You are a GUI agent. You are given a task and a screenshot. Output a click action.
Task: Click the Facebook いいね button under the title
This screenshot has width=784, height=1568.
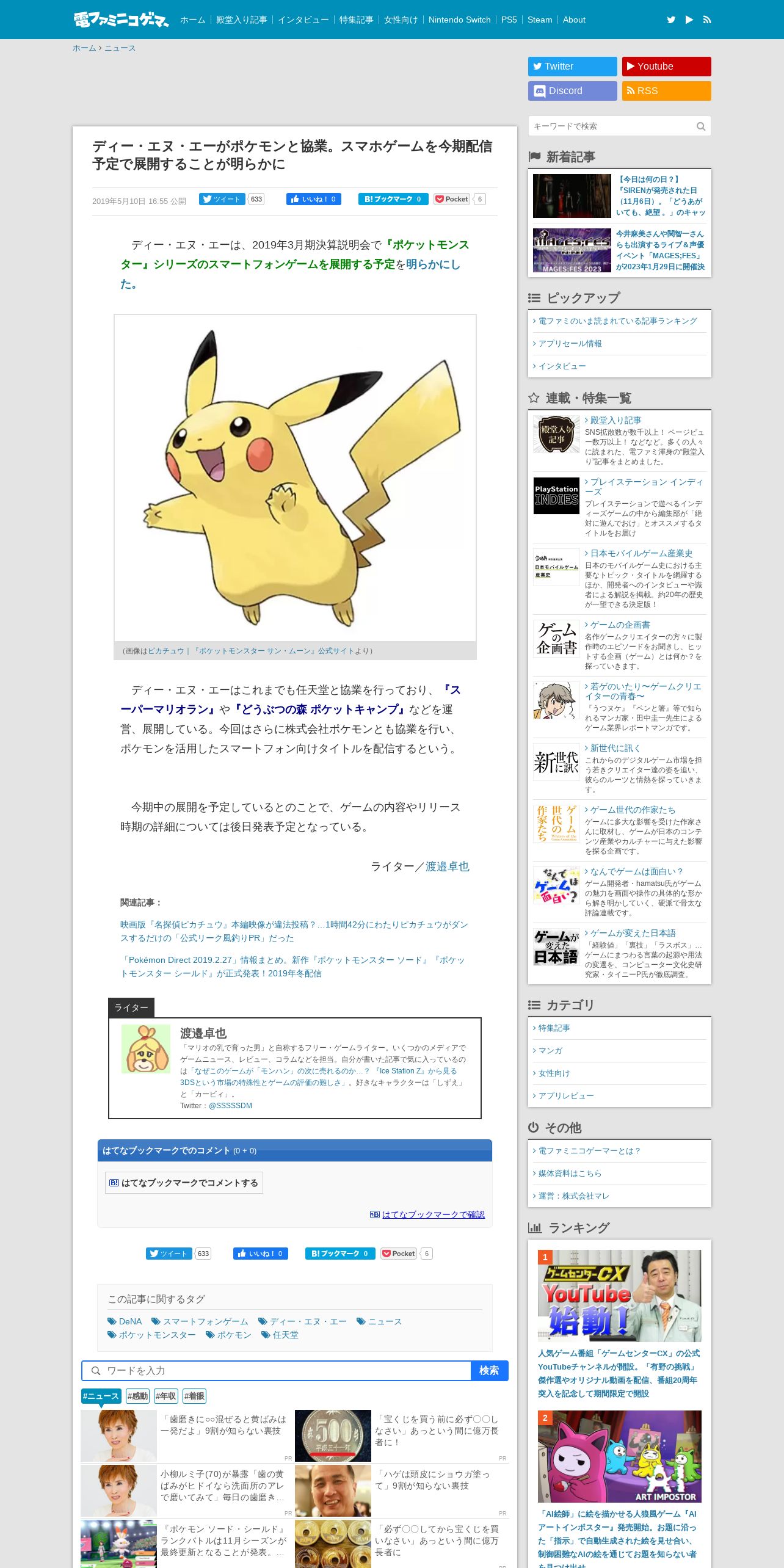[314, 199]
